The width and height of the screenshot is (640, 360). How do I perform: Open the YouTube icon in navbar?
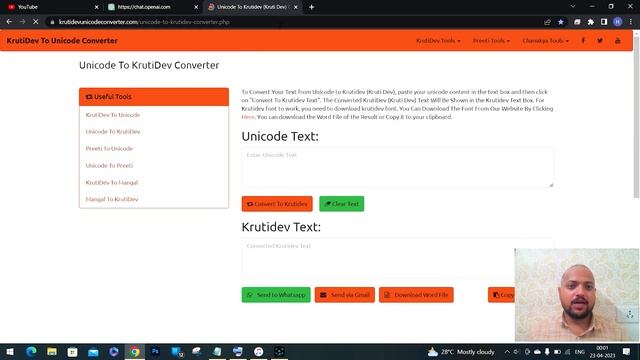[618, 40]
